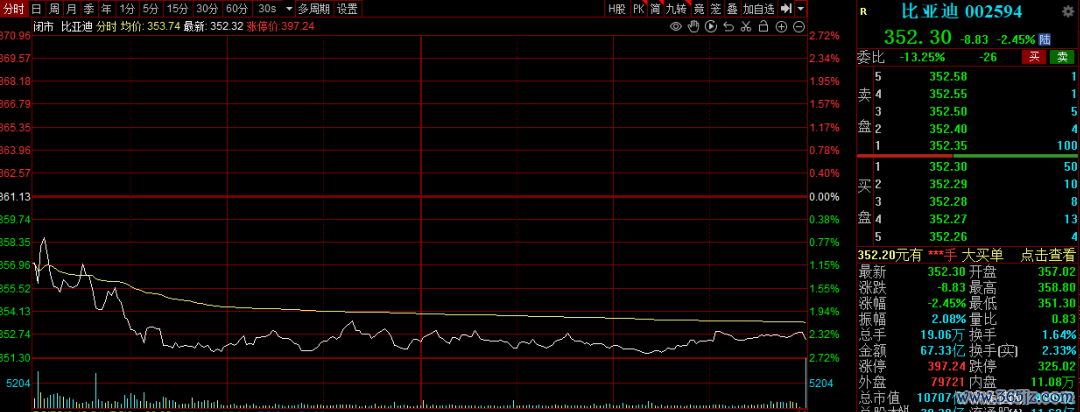This screenshot has height=412, width=1080.
Task: Toggle the eye visibility icon above chart
Action: 677,28
